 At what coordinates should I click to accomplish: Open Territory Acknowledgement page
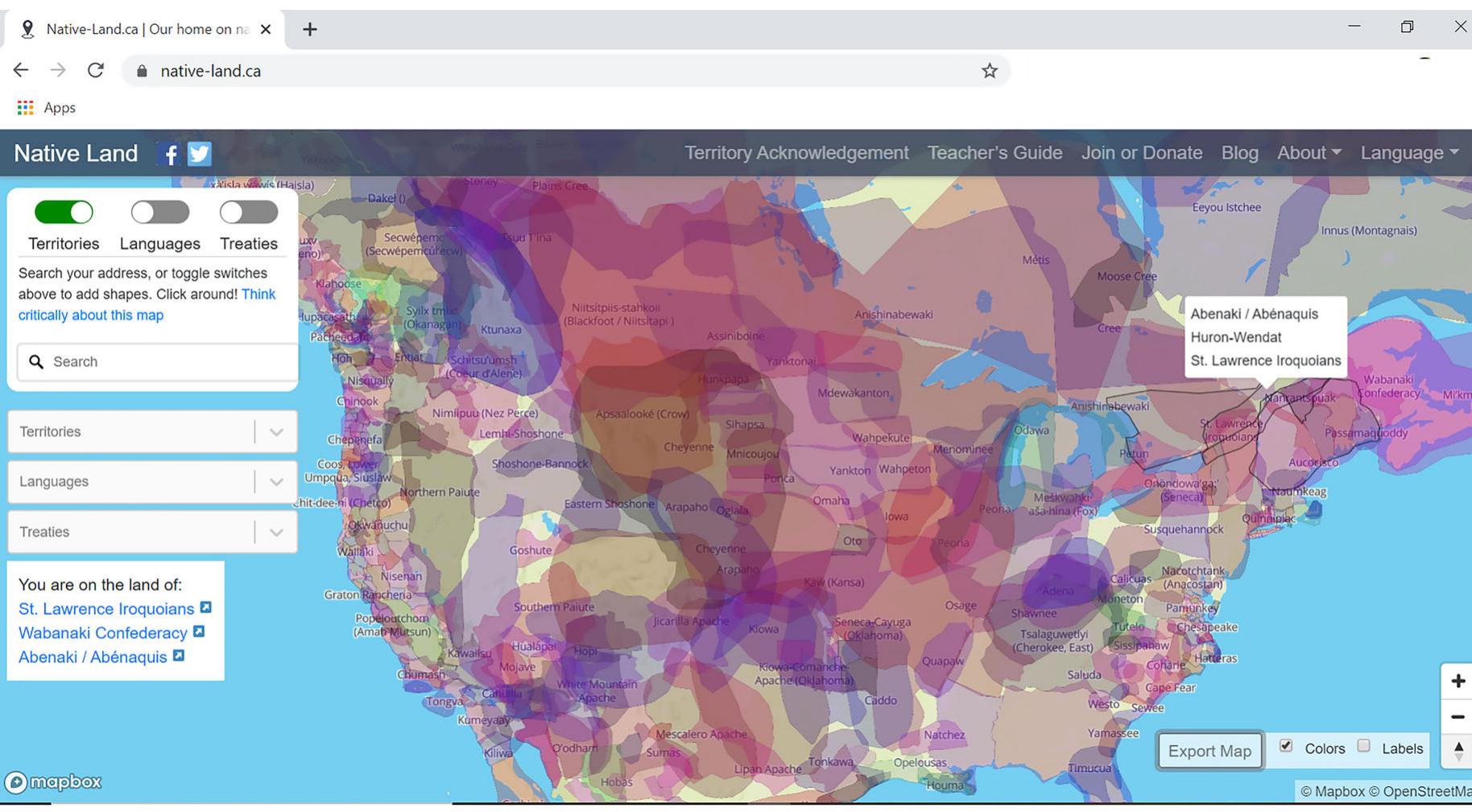(x=796, y=153)
